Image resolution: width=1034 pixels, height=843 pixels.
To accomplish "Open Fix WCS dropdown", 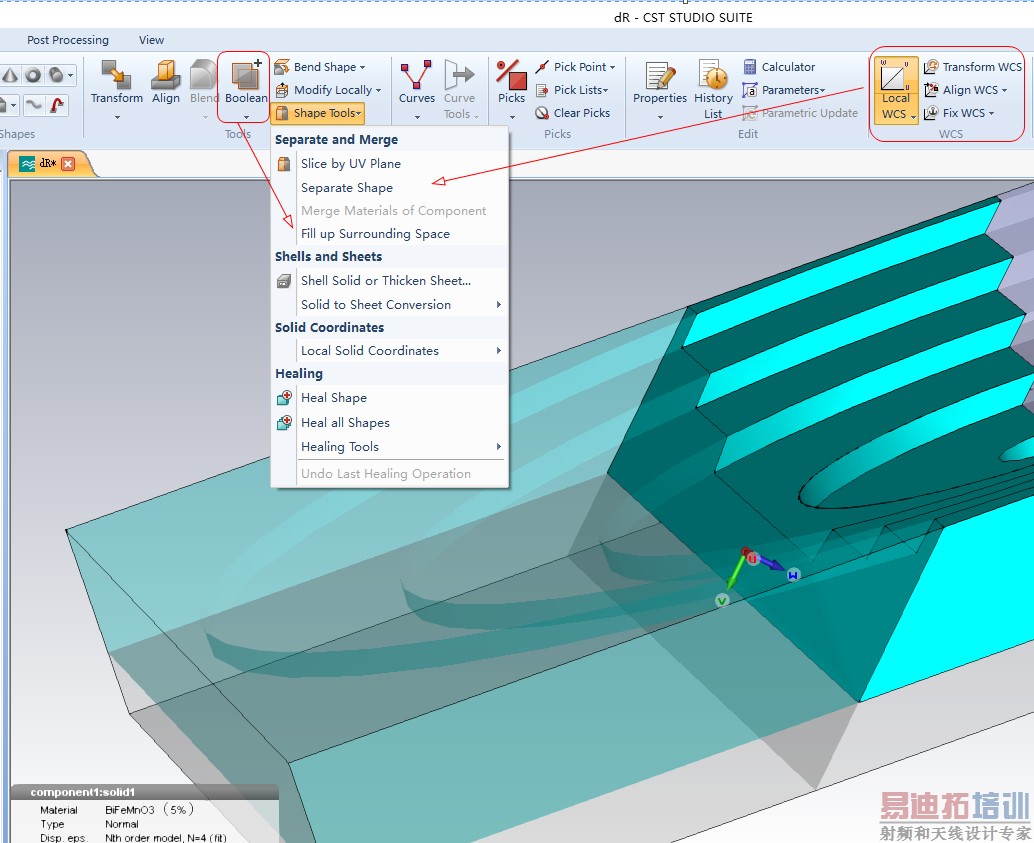I will click(x=959, y=113).
